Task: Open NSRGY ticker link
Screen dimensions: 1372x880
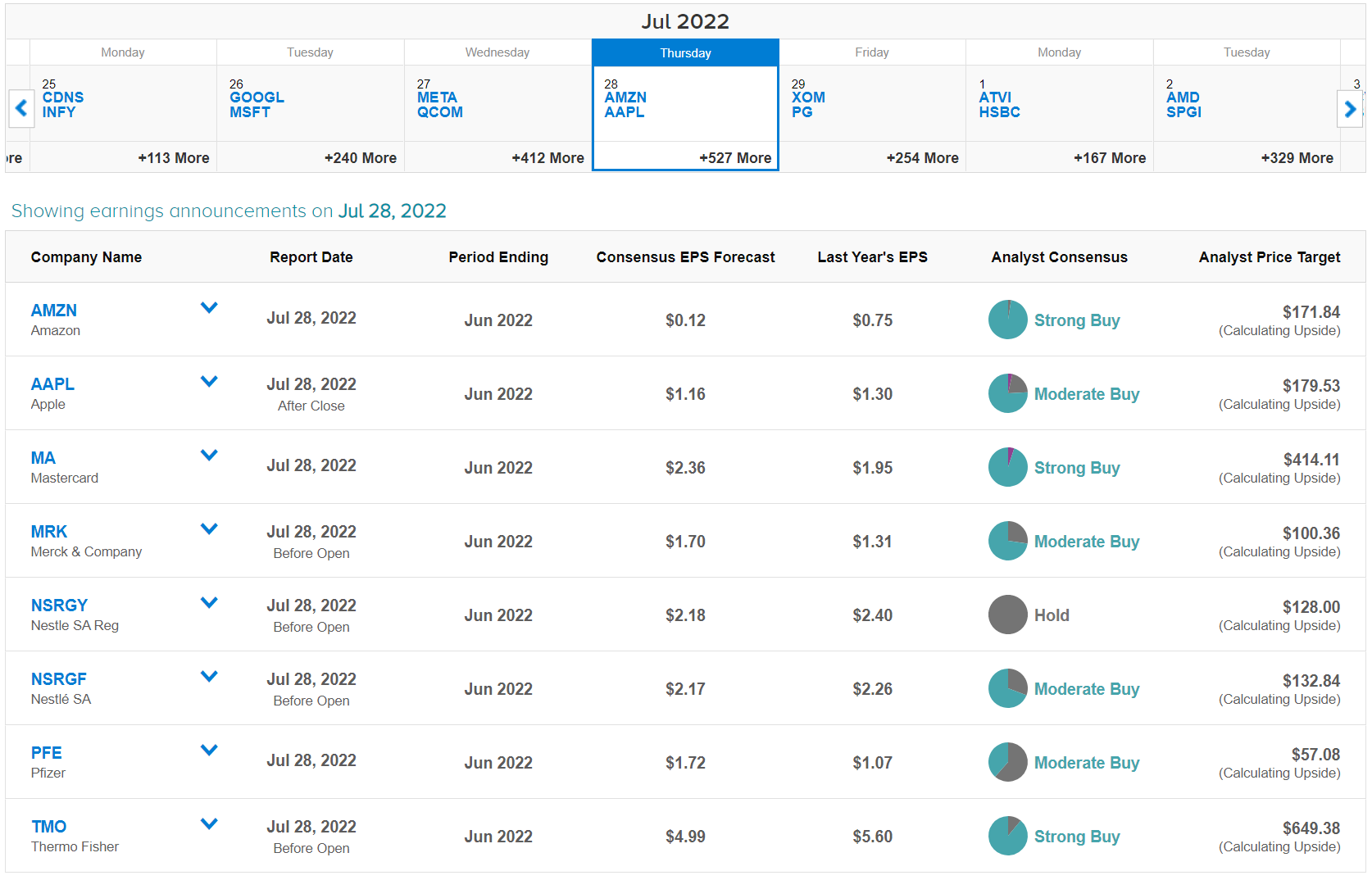Action: tap(59, 606)
